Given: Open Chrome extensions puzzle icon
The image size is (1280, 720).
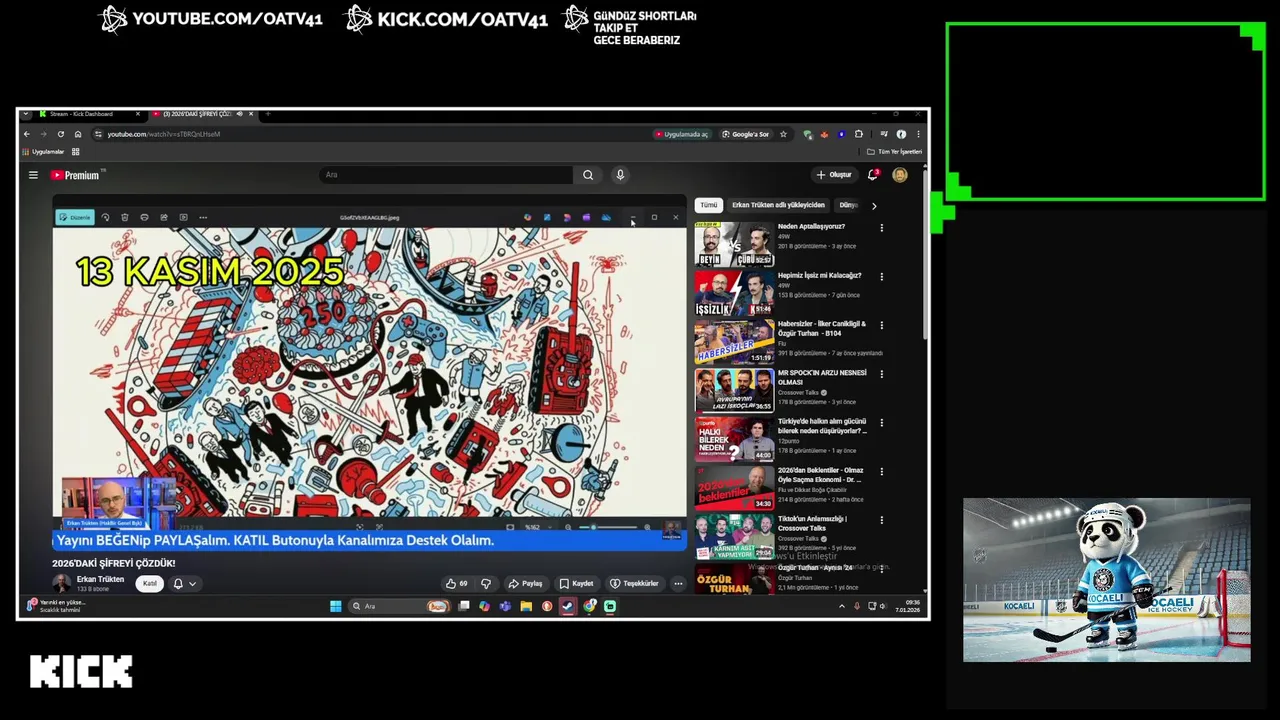Looking at the screenshot, I should tap(858, 134).
